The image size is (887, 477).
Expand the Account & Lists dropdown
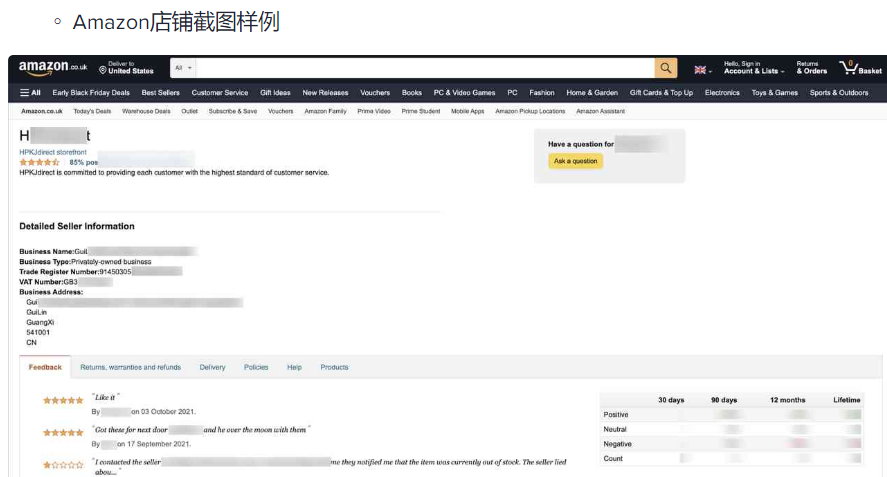point(753,68)
